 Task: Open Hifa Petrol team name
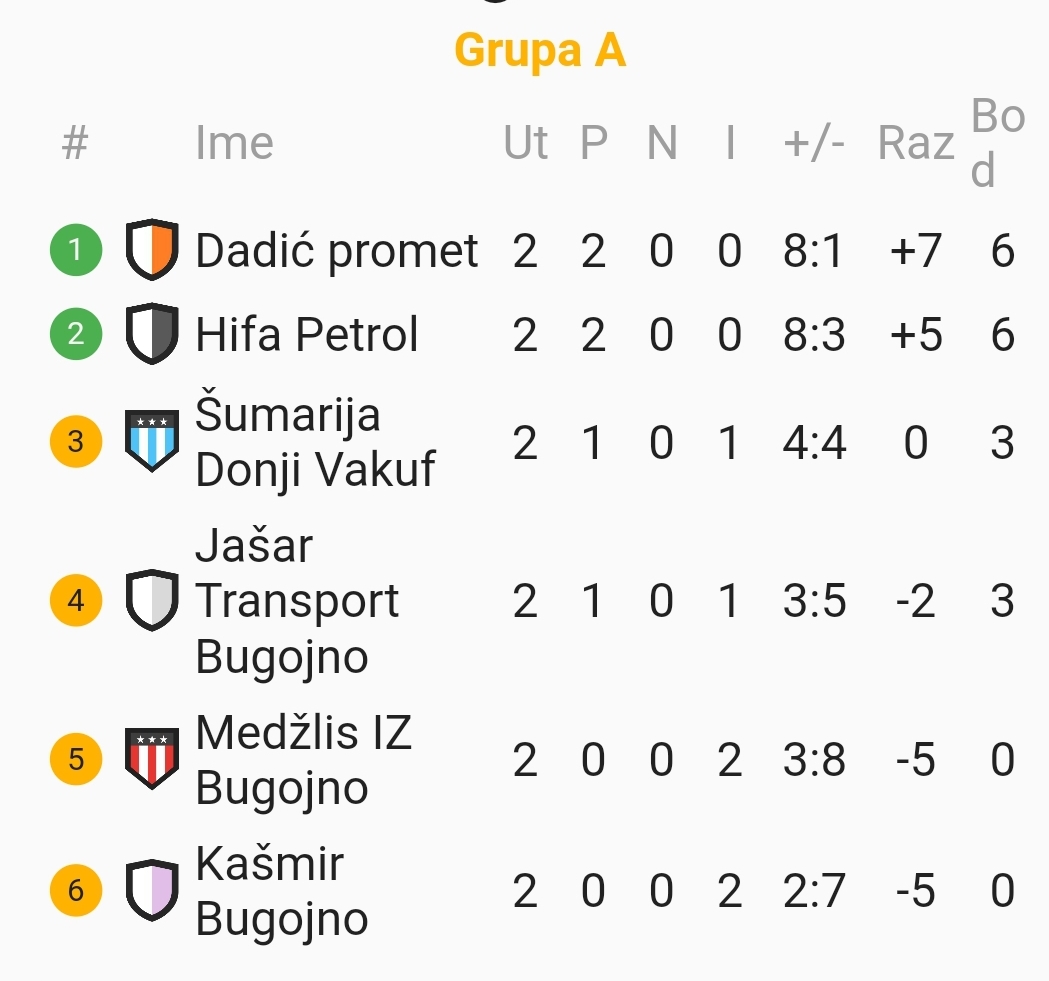point(307,334)
